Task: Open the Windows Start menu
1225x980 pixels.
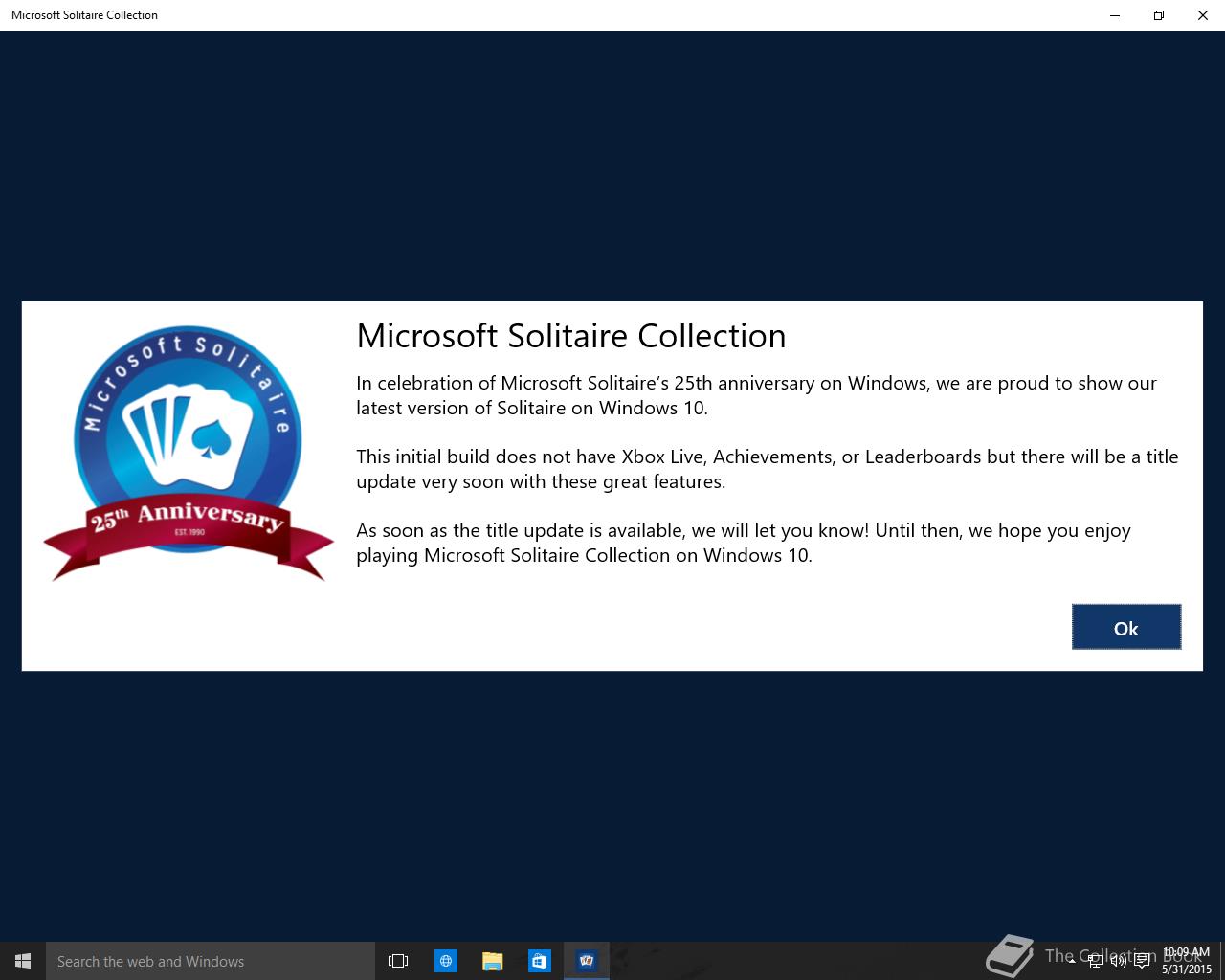Action: point(23,961)
